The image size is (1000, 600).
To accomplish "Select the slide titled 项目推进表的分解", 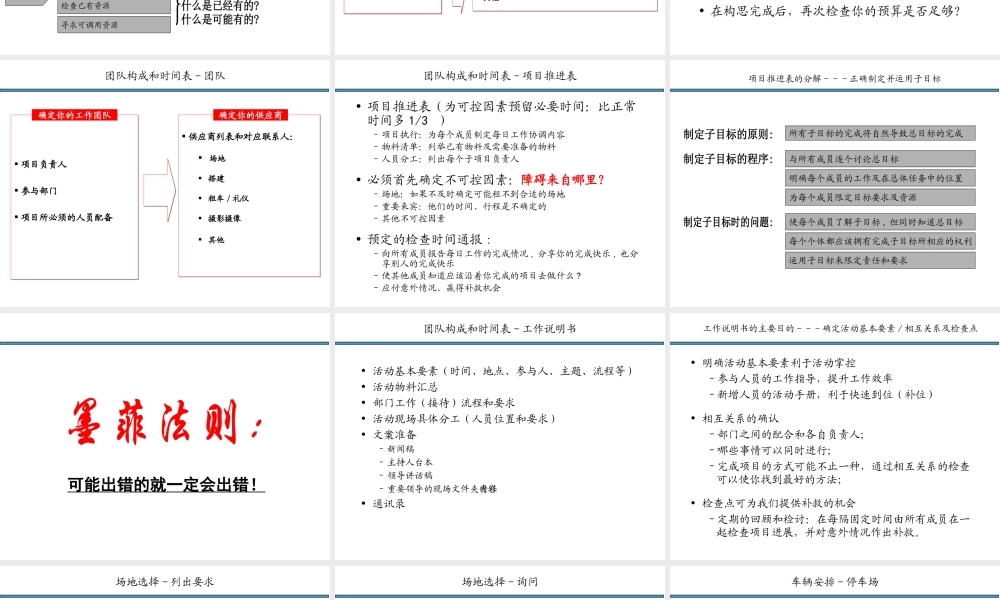I will pos(835,184).
